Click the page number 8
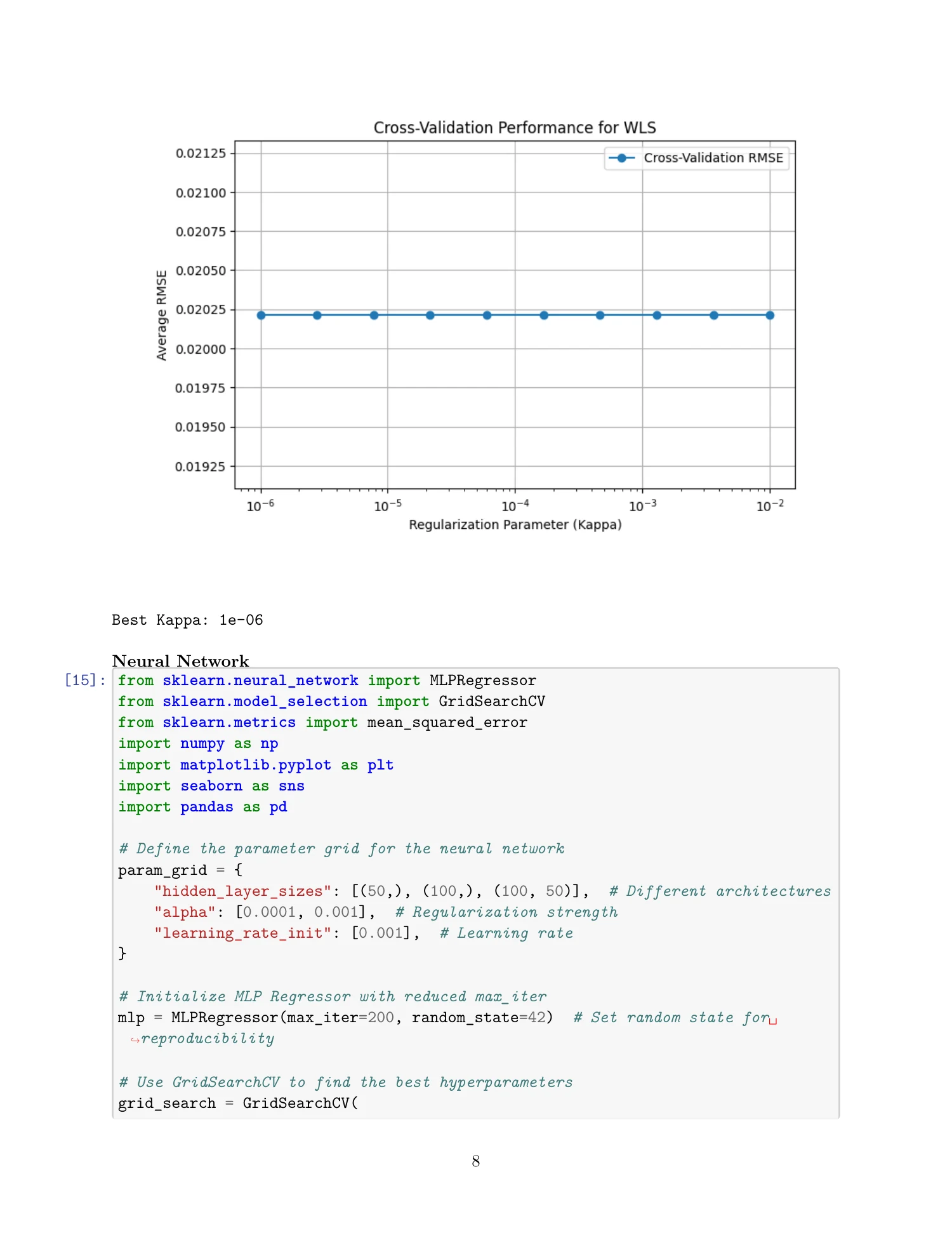952x1233 pixels. click(476, 1161)
